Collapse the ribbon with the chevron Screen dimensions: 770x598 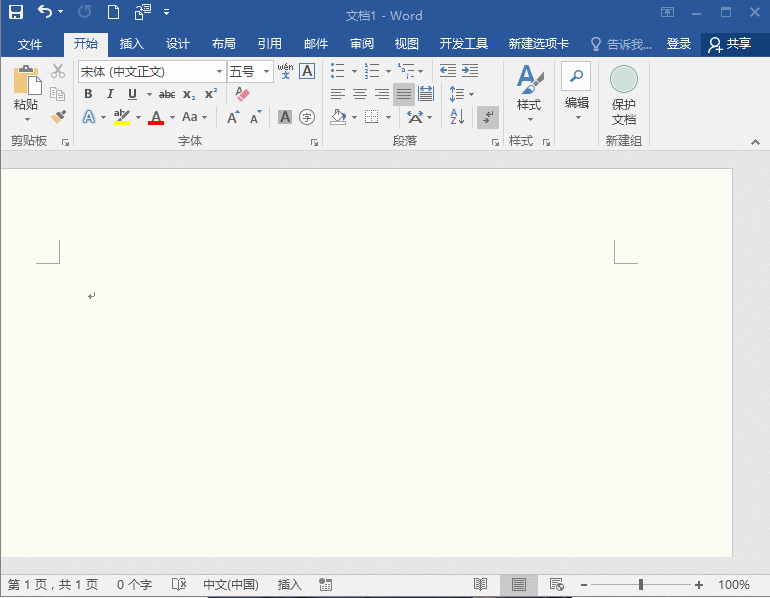click(x=755, y=142)
